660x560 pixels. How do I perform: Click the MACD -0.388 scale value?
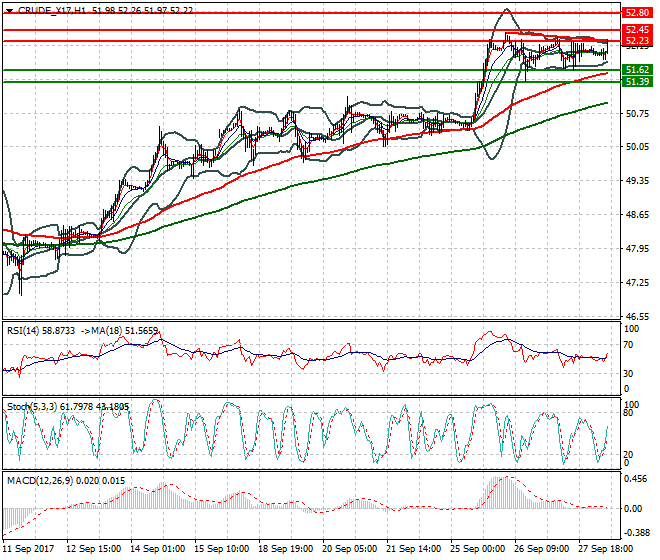636,533
